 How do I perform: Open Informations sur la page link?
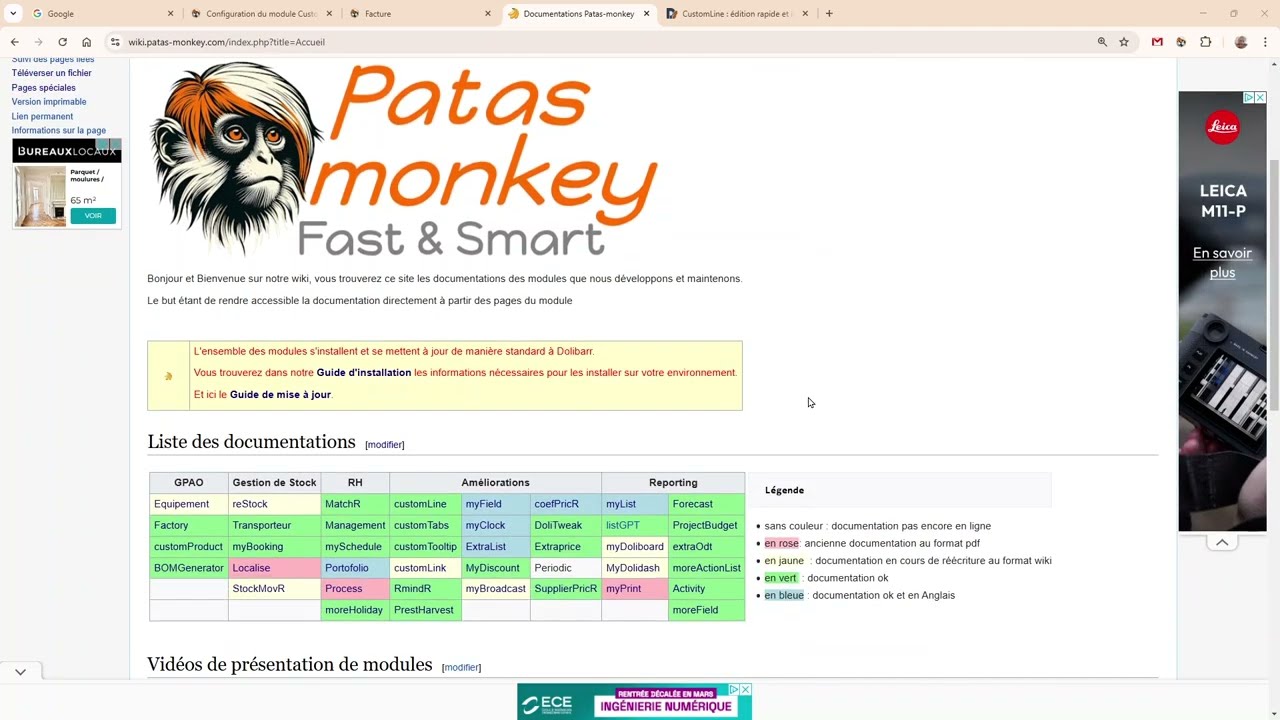click(59, 131)
